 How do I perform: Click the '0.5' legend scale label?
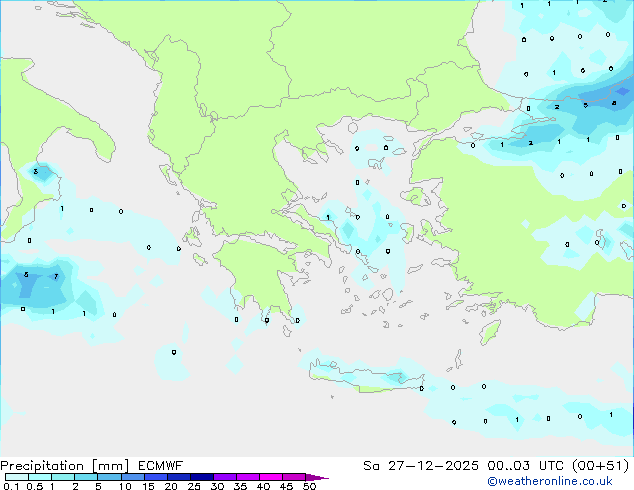tap(35, 486)
